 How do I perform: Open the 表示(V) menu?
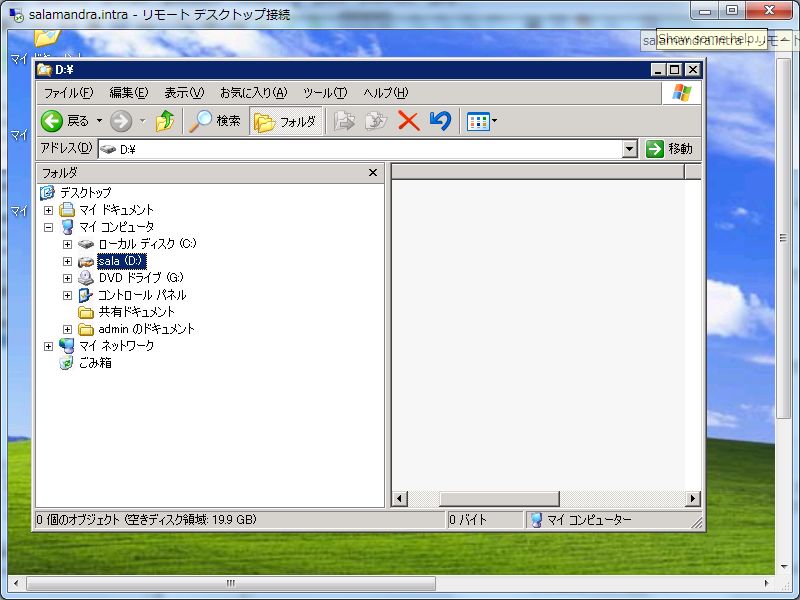click(184, 93)
